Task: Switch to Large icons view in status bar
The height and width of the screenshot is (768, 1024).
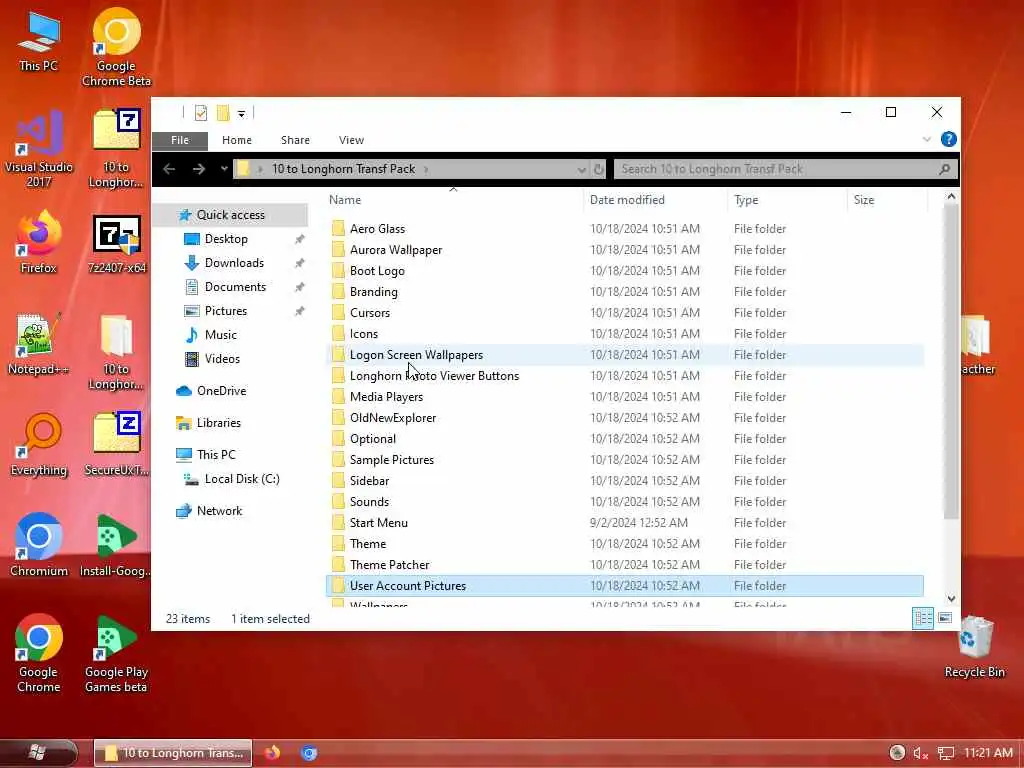Action: (x=944, y=618)
